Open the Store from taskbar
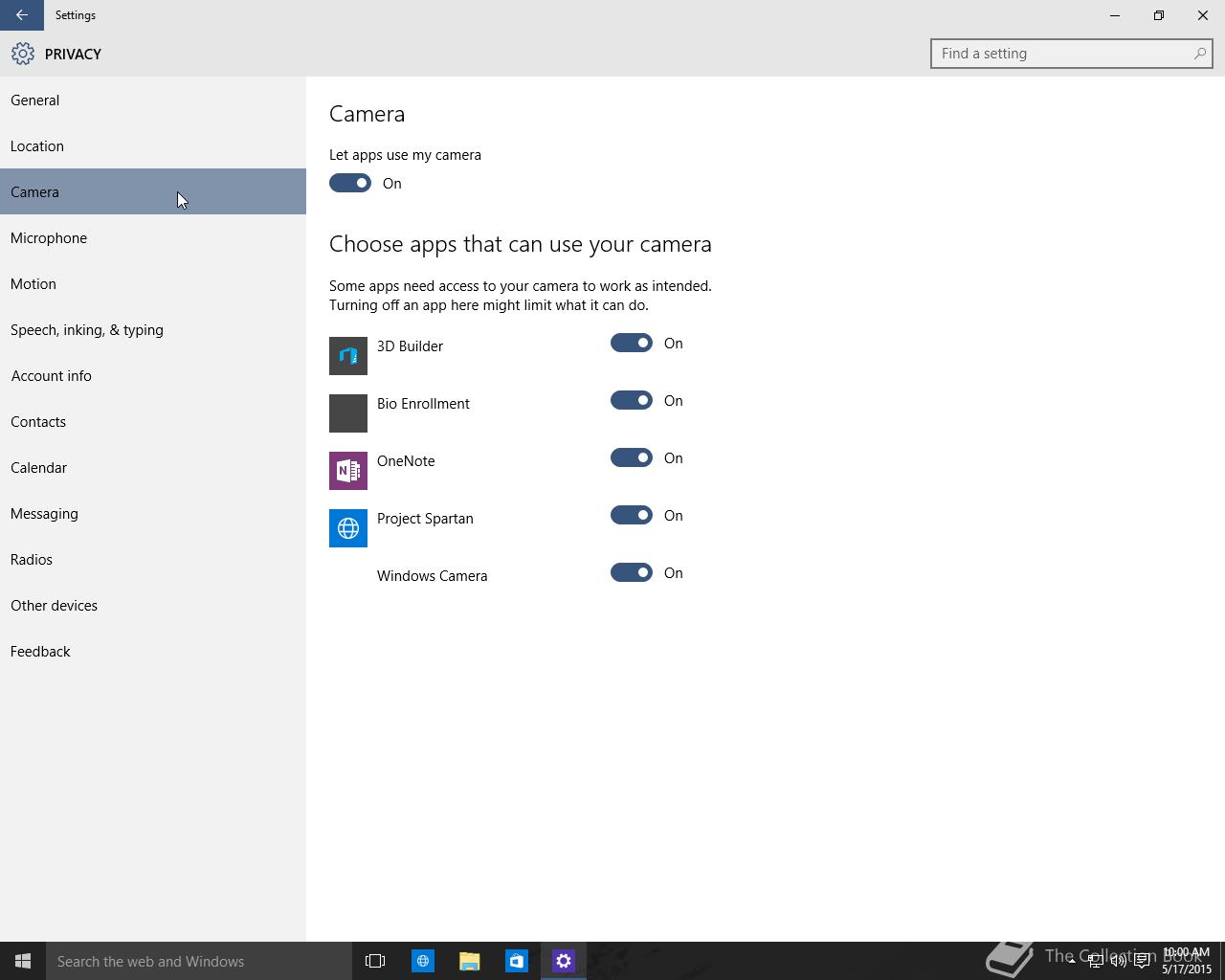This screenshot has height=980, width=1225. [x=516, y=961]
